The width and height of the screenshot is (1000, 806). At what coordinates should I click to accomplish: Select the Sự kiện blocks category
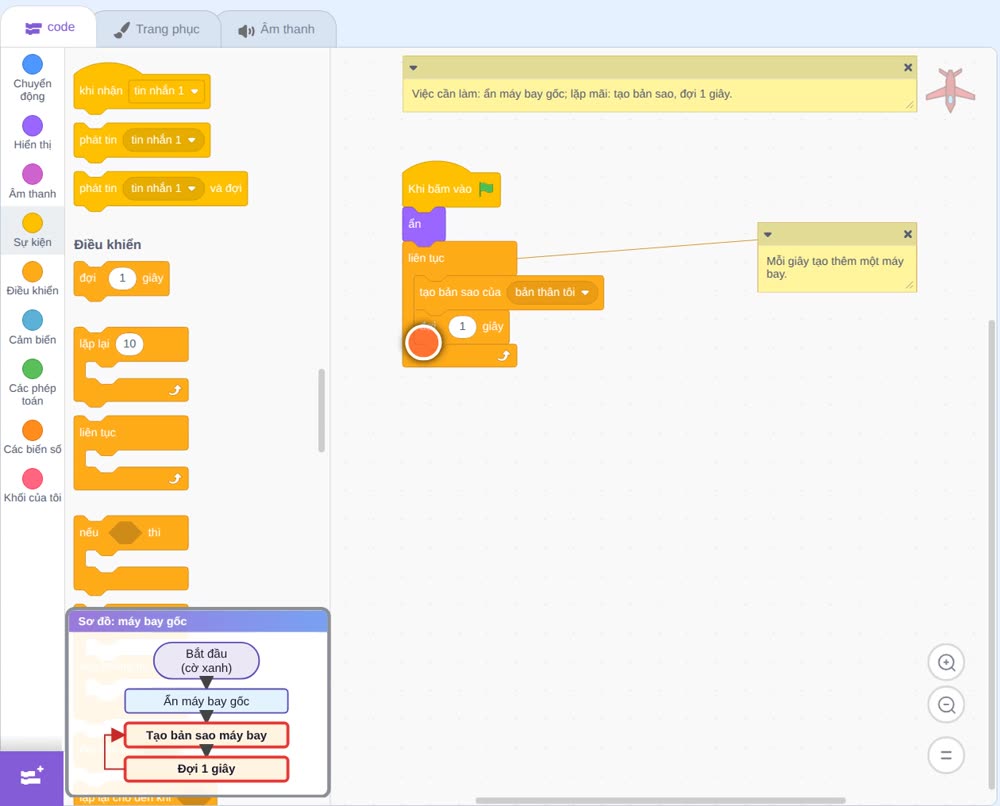tap(32, 230)
